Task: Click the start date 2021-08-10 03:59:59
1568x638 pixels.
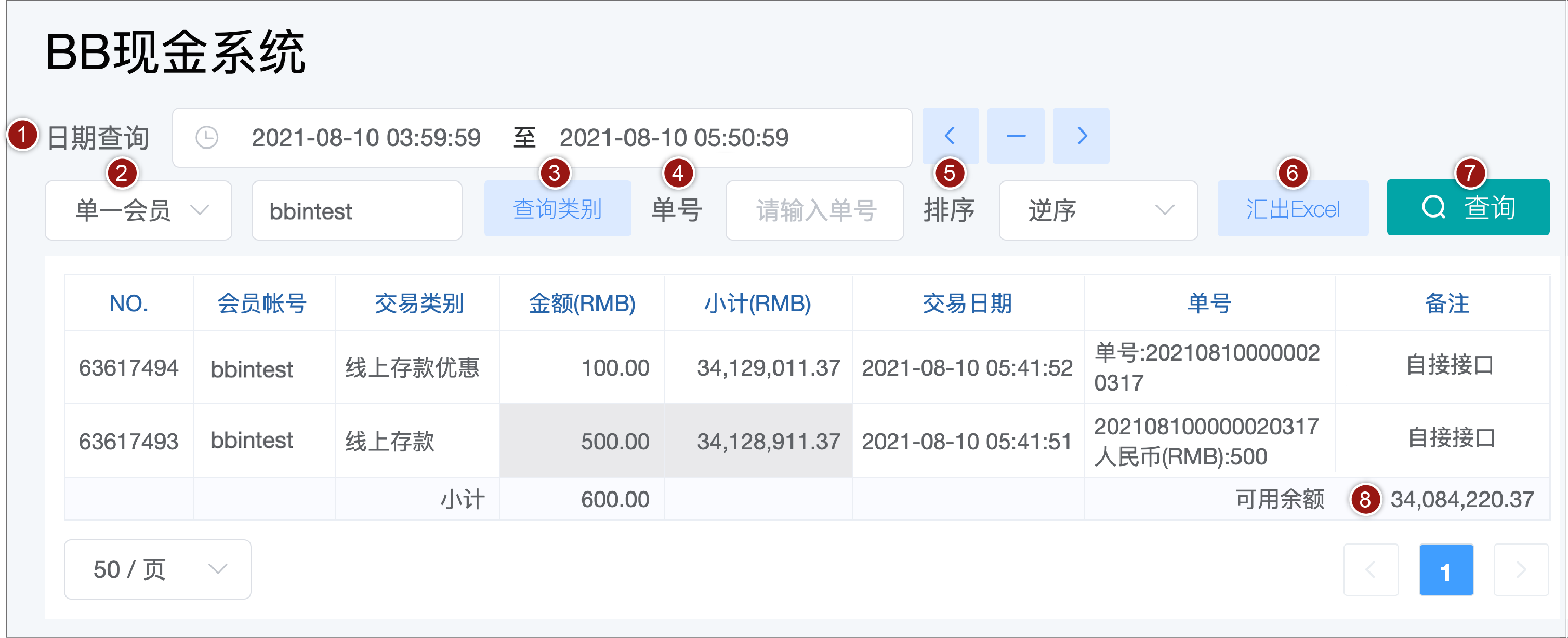Action: (366, 138)
